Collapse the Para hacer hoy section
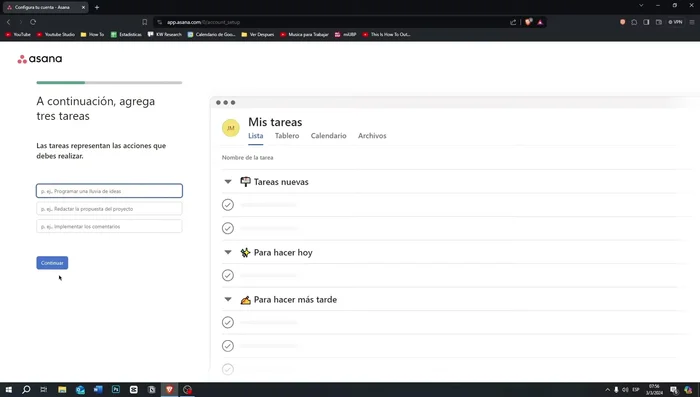 click(x=228, y=252)
